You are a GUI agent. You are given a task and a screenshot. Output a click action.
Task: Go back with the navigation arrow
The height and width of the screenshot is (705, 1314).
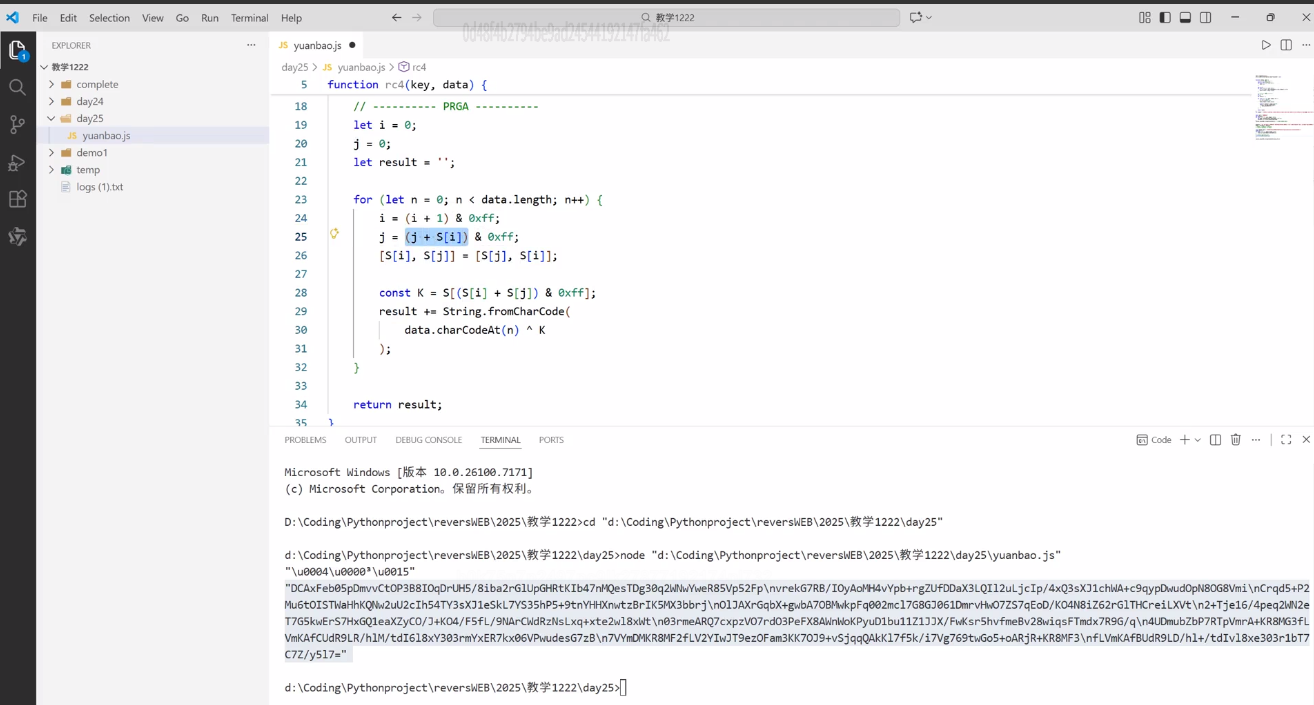[396, 17]
